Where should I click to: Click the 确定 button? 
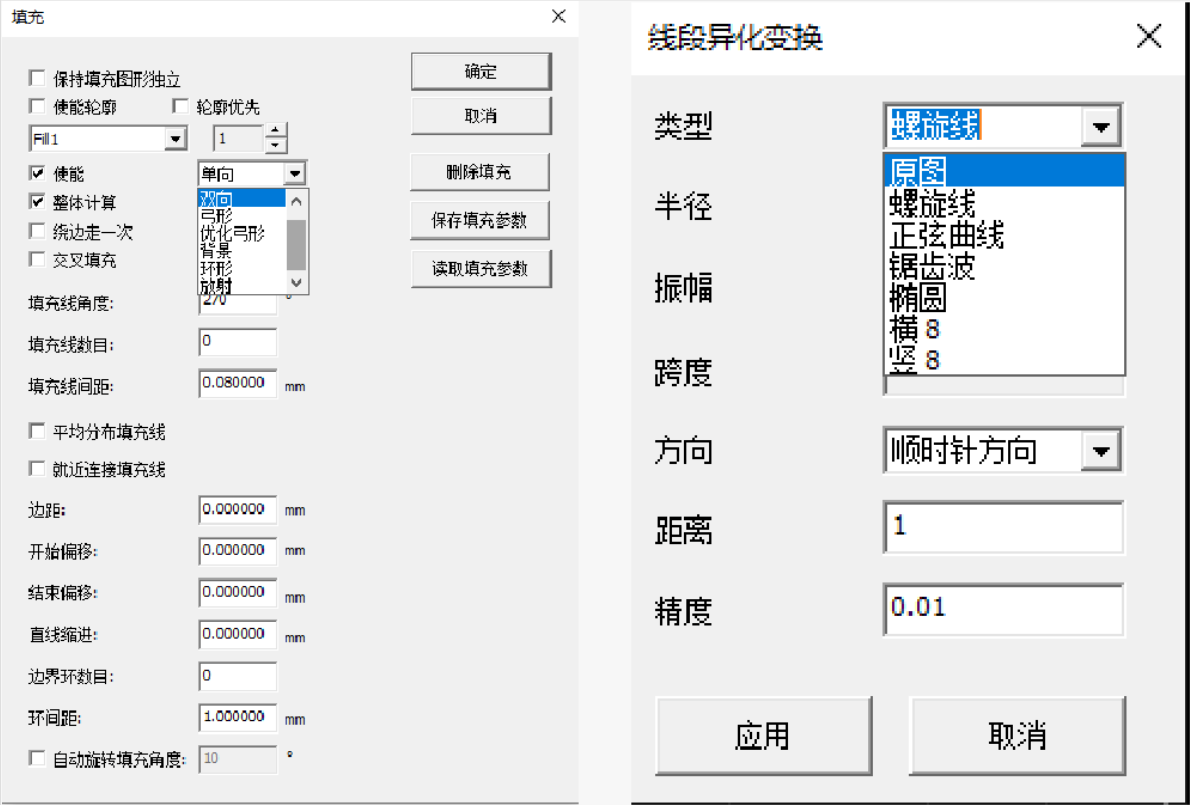pos(480,72)
